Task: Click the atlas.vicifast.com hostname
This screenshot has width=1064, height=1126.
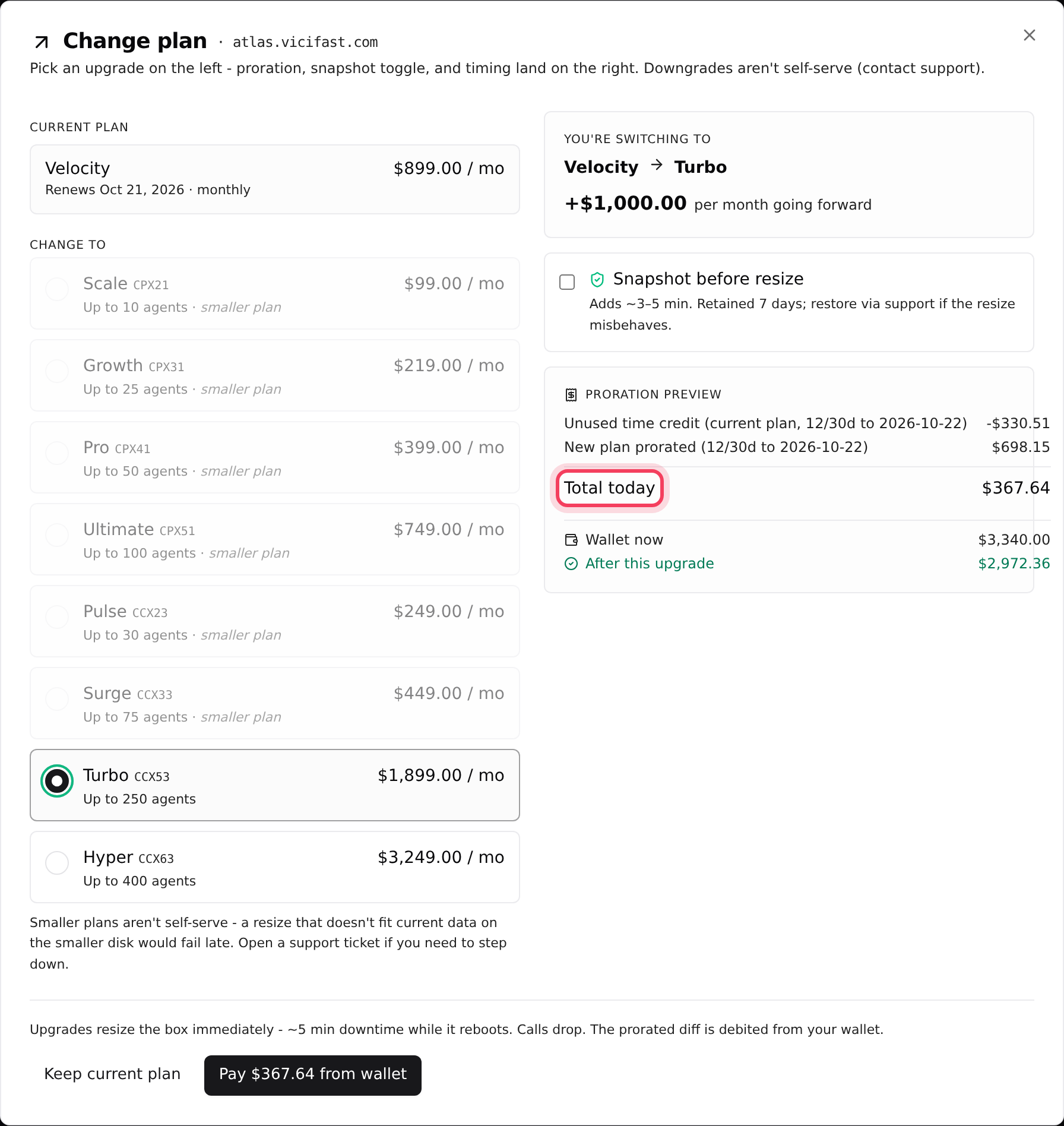Action: pos(305,42)
